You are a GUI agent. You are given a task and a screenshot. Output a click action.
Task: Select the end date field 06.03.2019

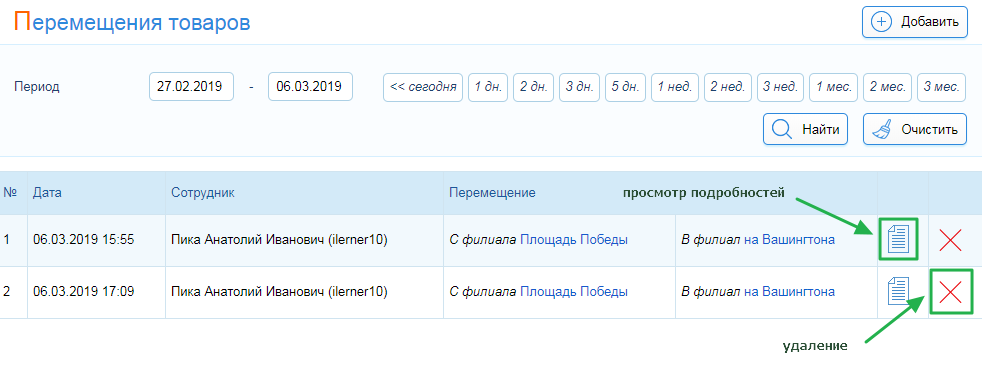(311, 86)
